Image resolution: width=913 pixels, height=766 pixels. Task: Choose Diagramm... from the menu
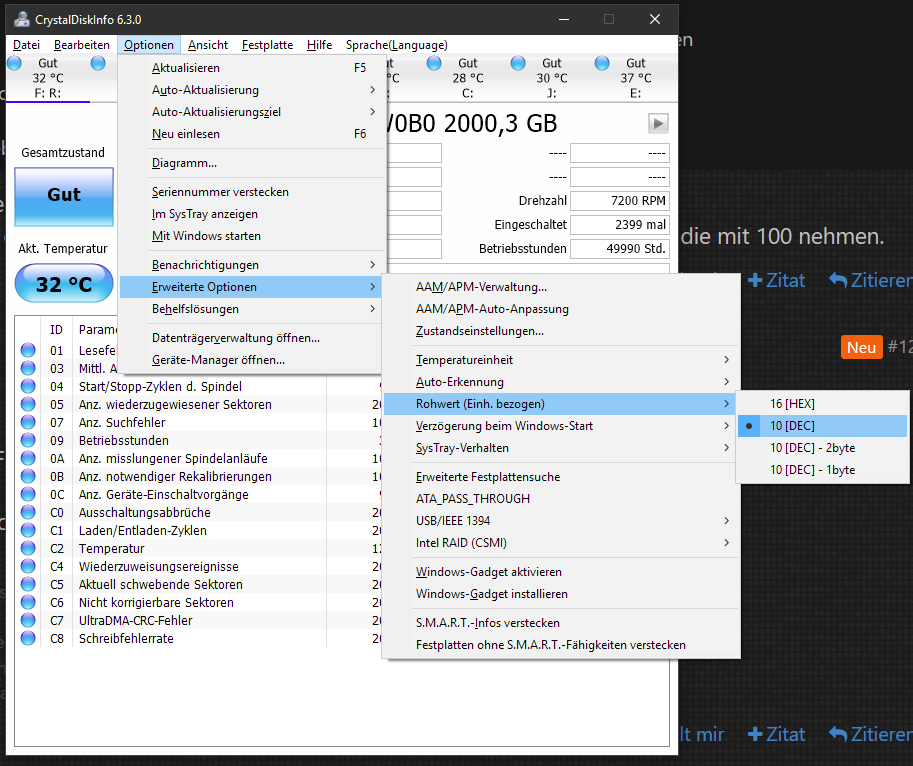tap(252, 163)
